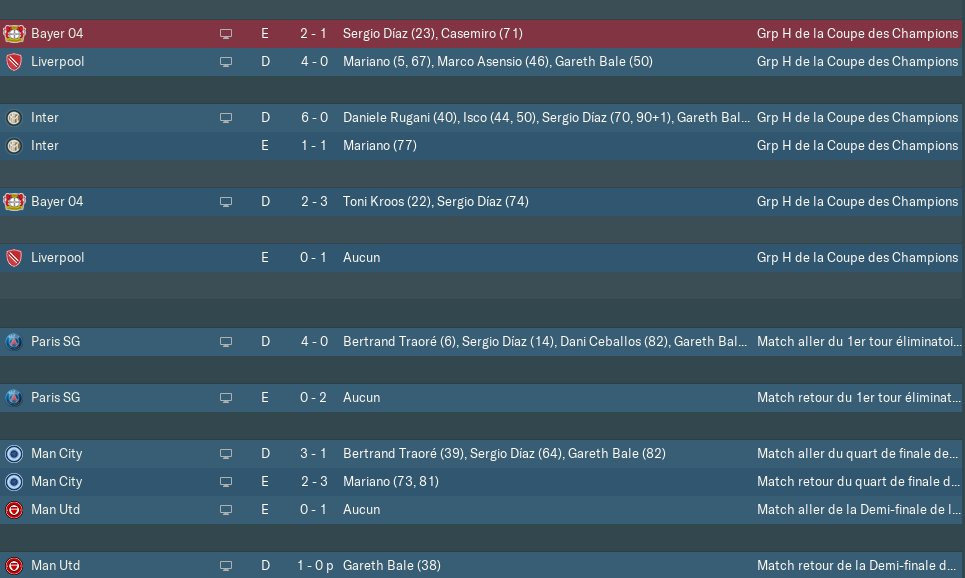Click scorers Toni Kroos, Sergio Díaz entry

(436, 202)
